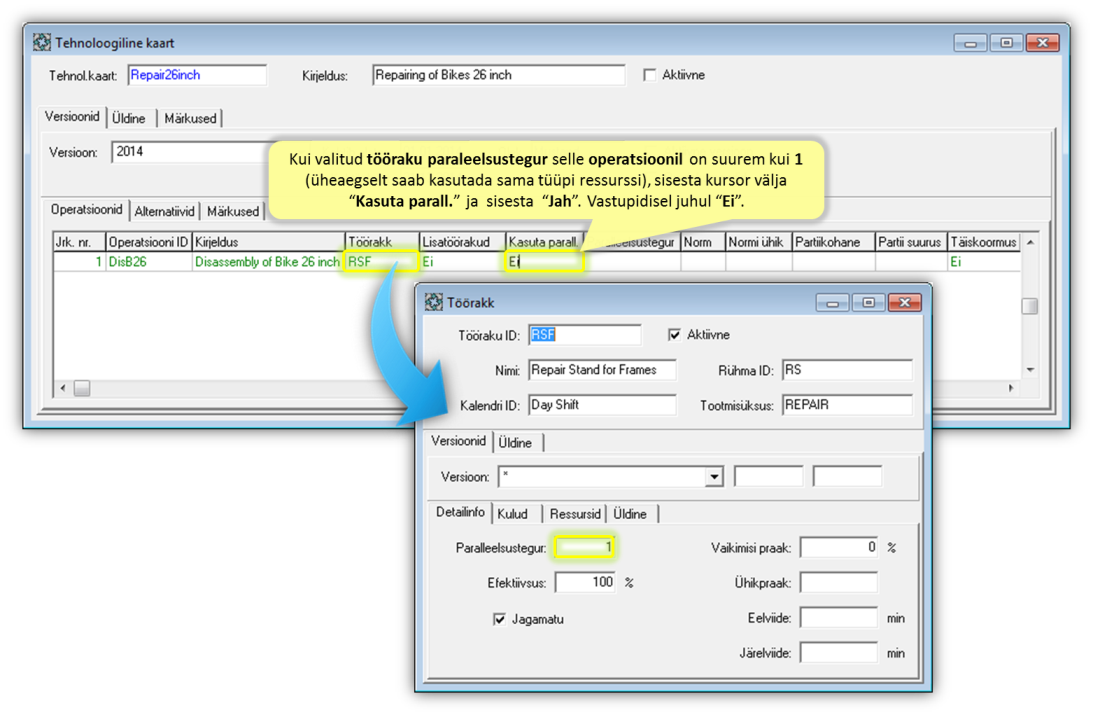Click the Töörakk column header
The height and width of the screenshot is (715, 1093).
[382, 242]
